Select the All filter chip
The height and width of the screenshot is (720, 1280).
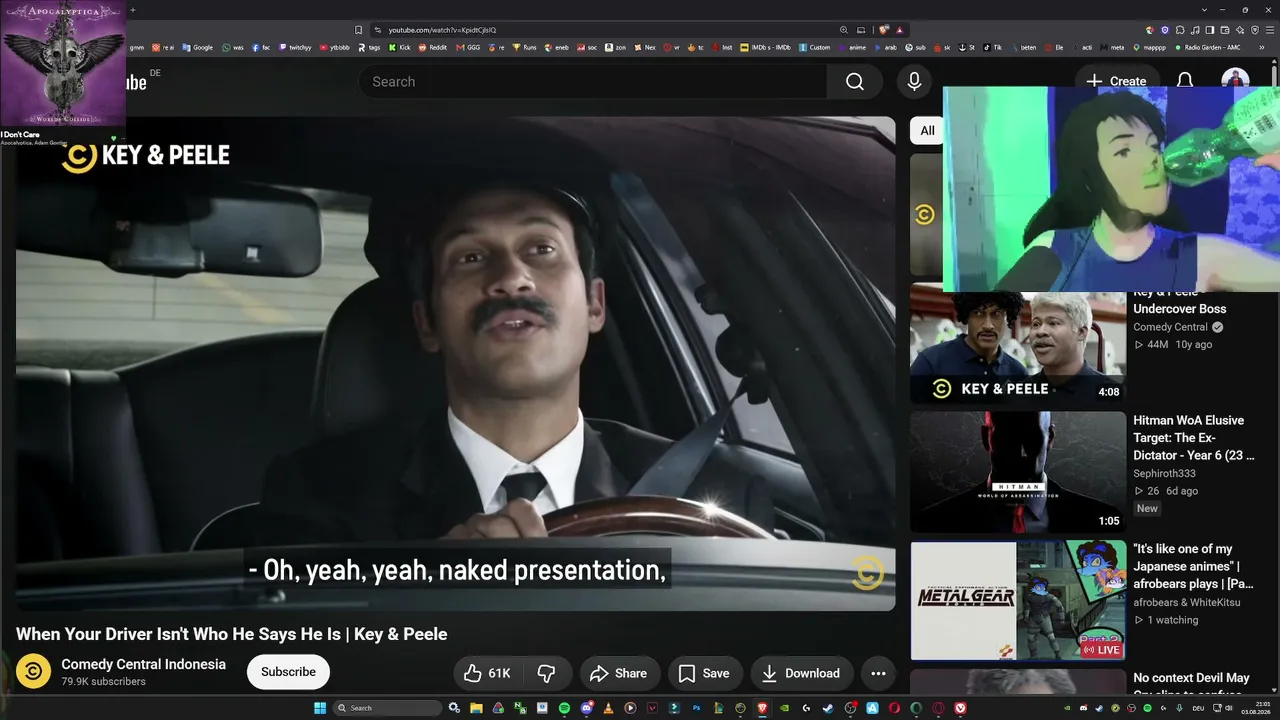point(927,131)
